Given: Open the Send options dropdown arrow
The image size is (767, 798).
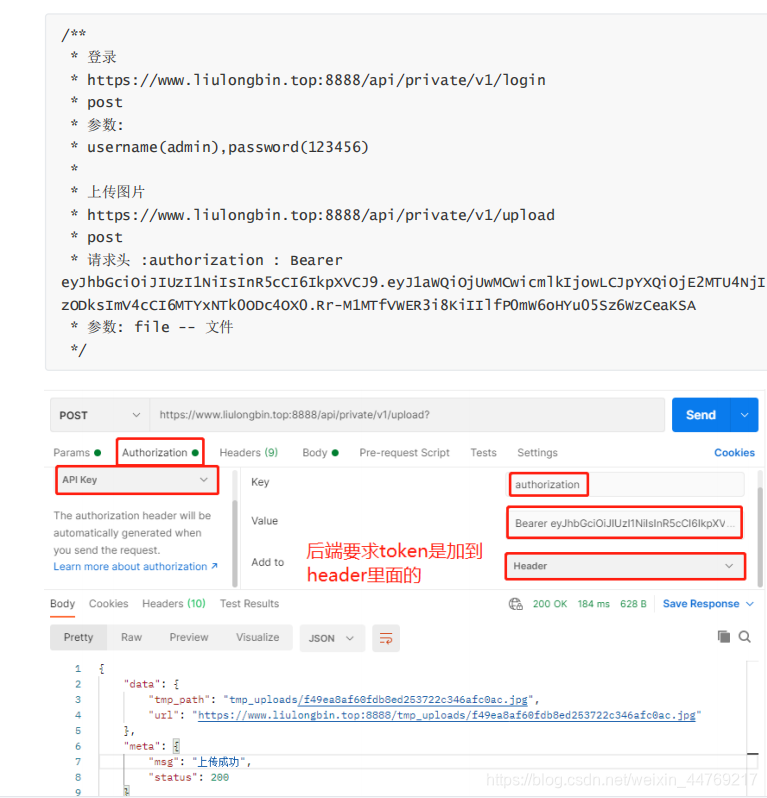Looking at the screenshot, I should pos(744,415).
